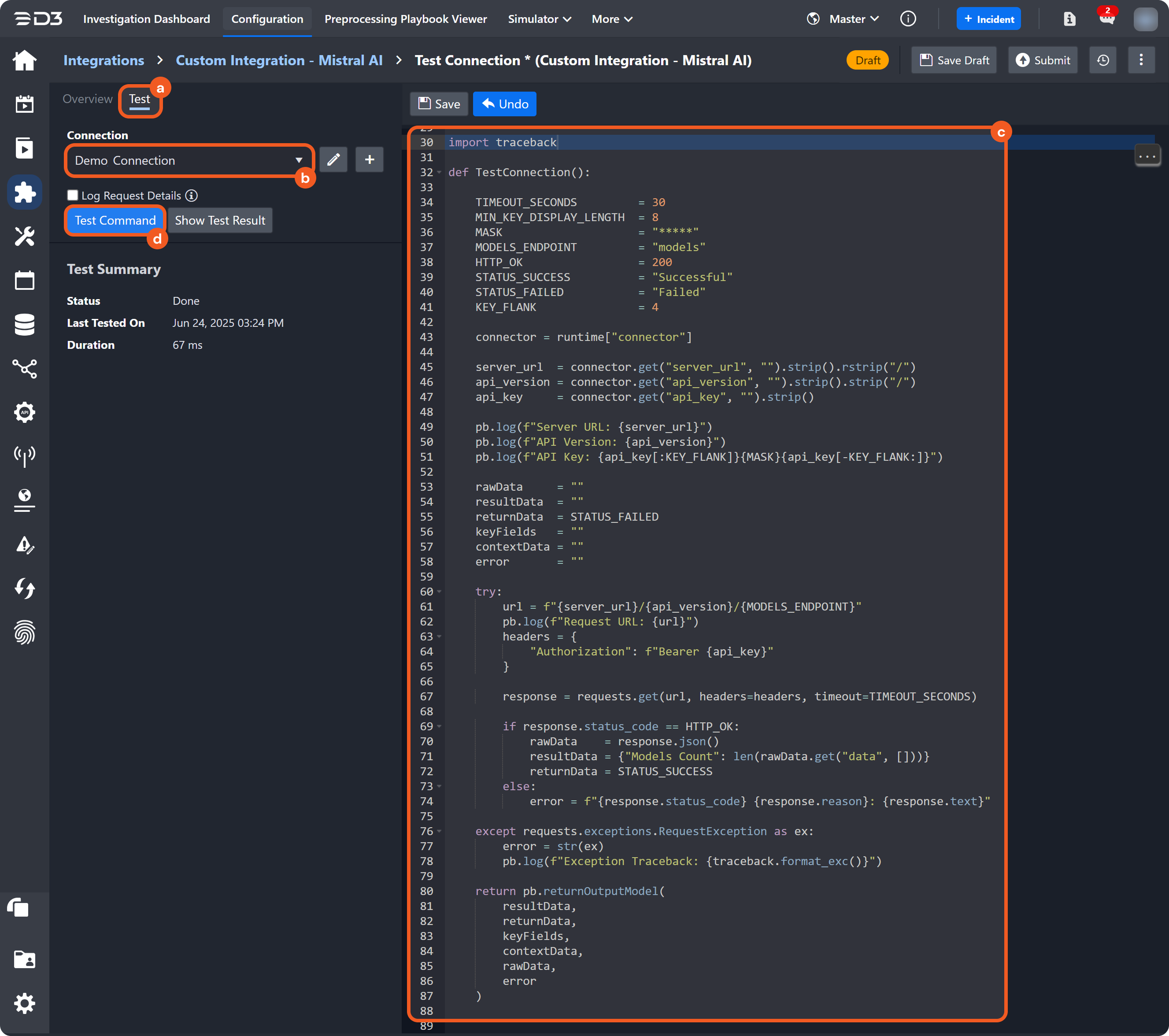The image size is (1169, 1036).
Task: Open the database stack icon in sidebar
Action: pyautogui.click(x=24, y=324)
